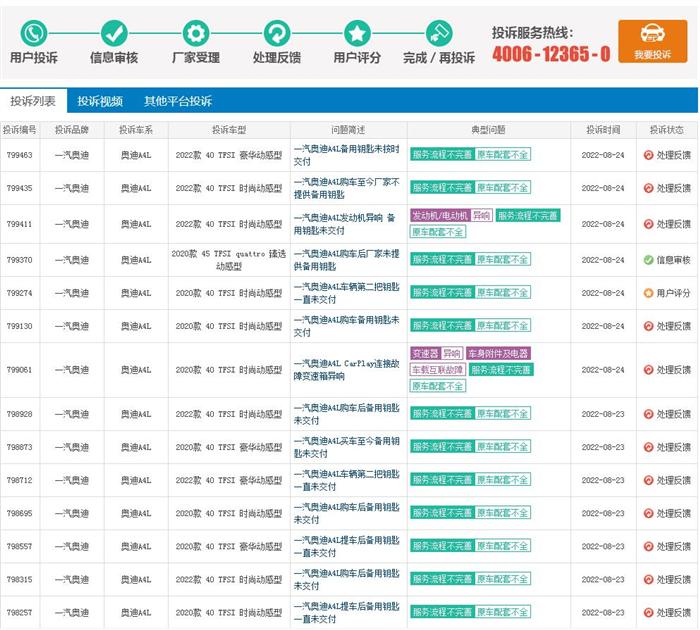Image resolution: width=700 pixels, height=630 pixels.
Task: Open complaint 一汽奥迪A4L发动机异响 备用钥匙未交付
Action: coord(345,224)
